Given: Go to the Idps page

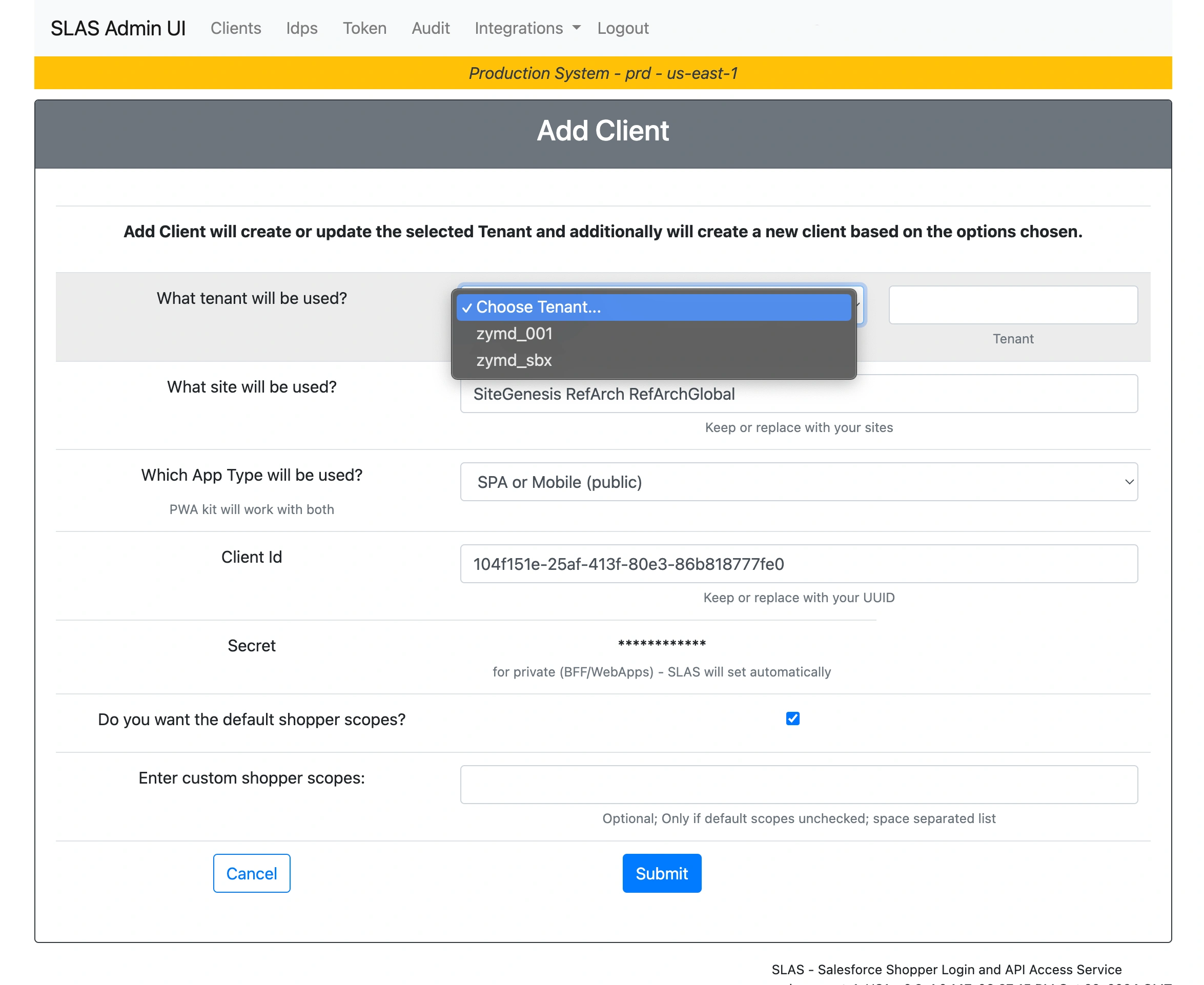Looking at the screenshot, I should pyautogui.click(x=301, y=28).
